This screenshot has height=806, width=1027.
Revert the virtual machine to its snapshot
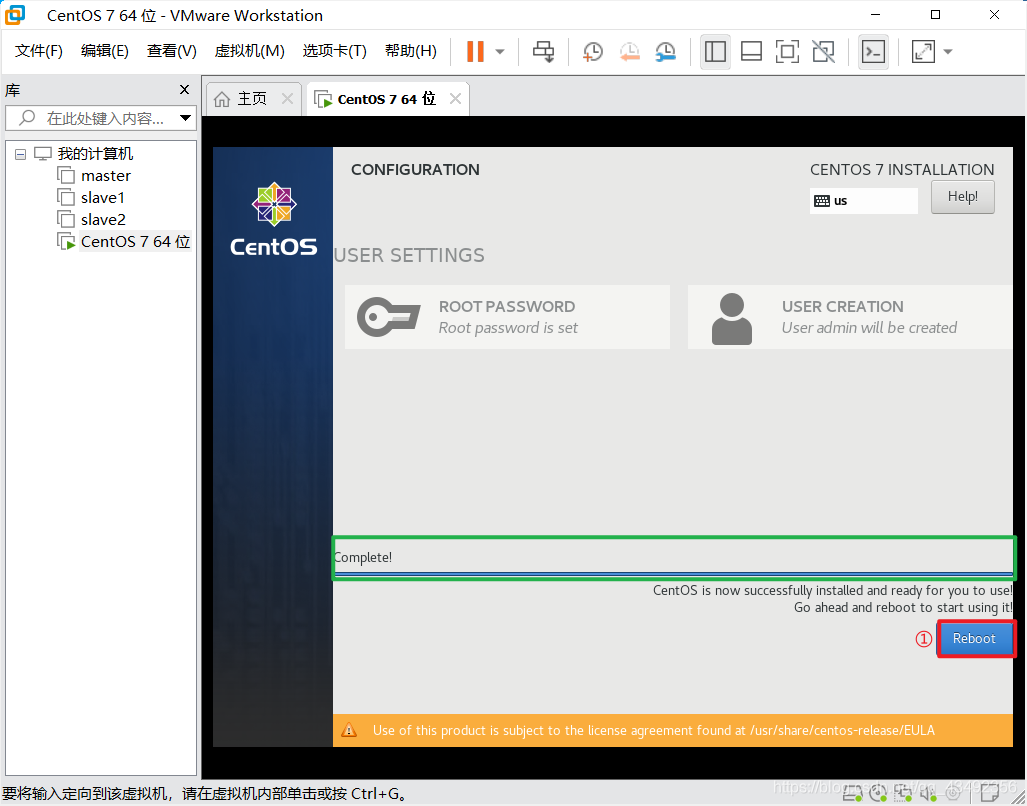click(x=629, y=52)
